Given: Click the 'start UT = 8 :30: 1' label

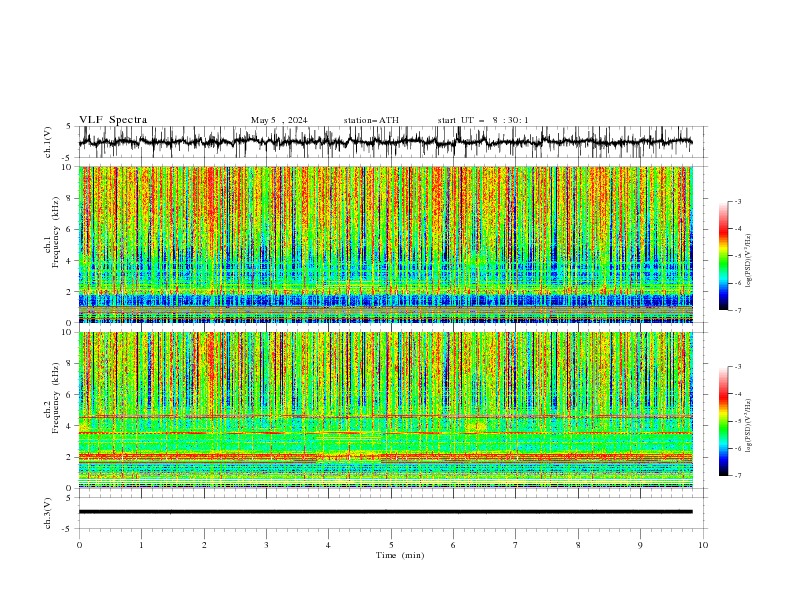Looking at the screenshot, I should pos(483,120).
